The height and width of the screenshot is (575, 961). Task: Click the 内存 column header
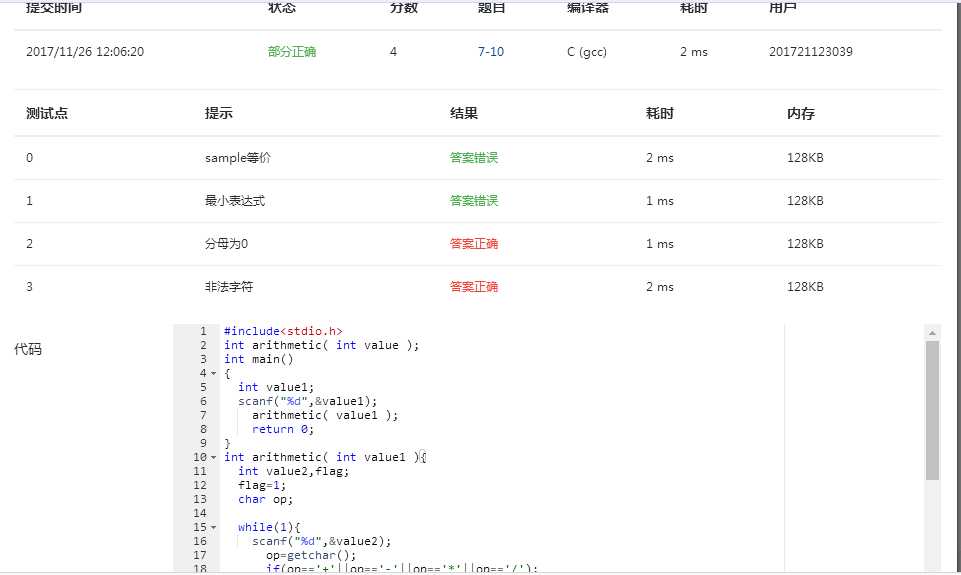pyautogui.click(x=801, y=114)
